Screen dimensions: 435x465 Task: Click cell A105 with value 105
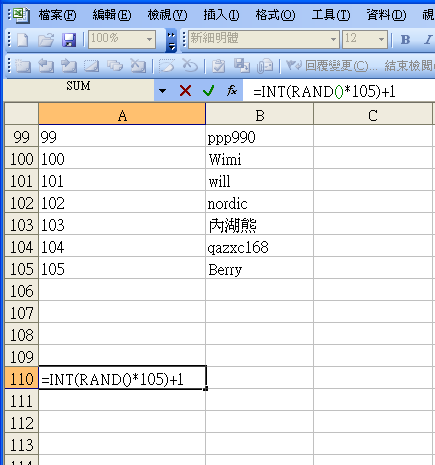tap(122, 268)
